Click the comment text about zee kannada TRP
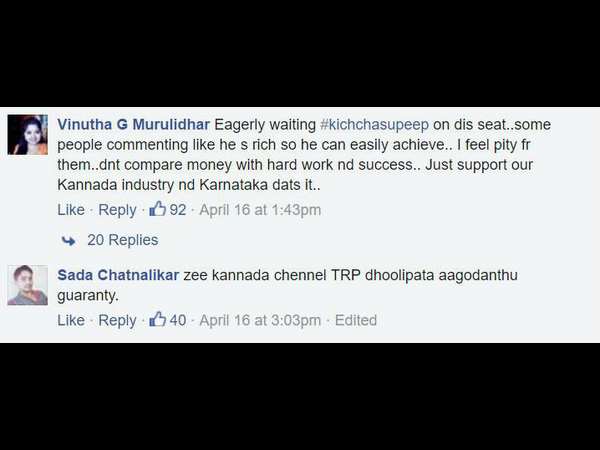This screenshot has height=450, width=600. (287, 285)
